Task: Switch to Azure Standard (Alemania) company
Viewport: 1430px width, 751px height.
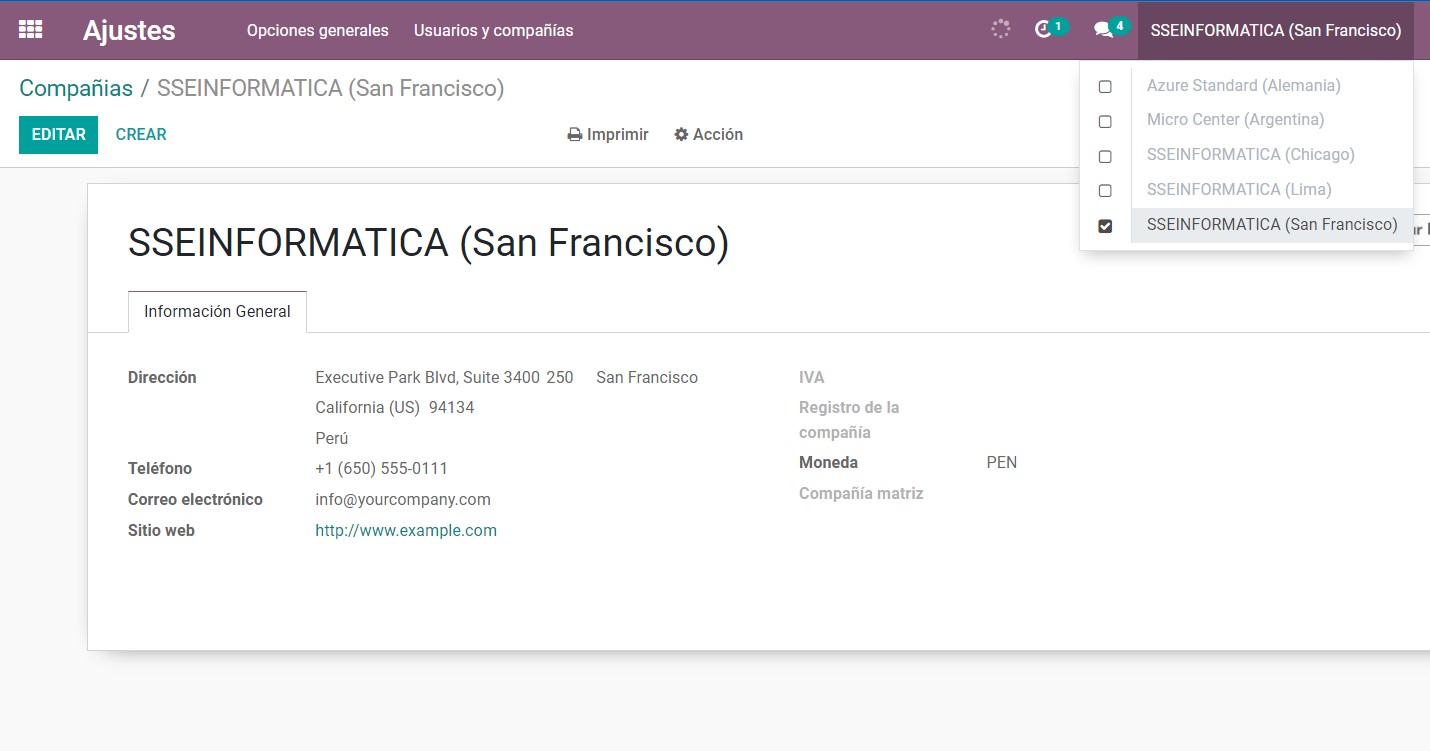Action: [1244, 86]
